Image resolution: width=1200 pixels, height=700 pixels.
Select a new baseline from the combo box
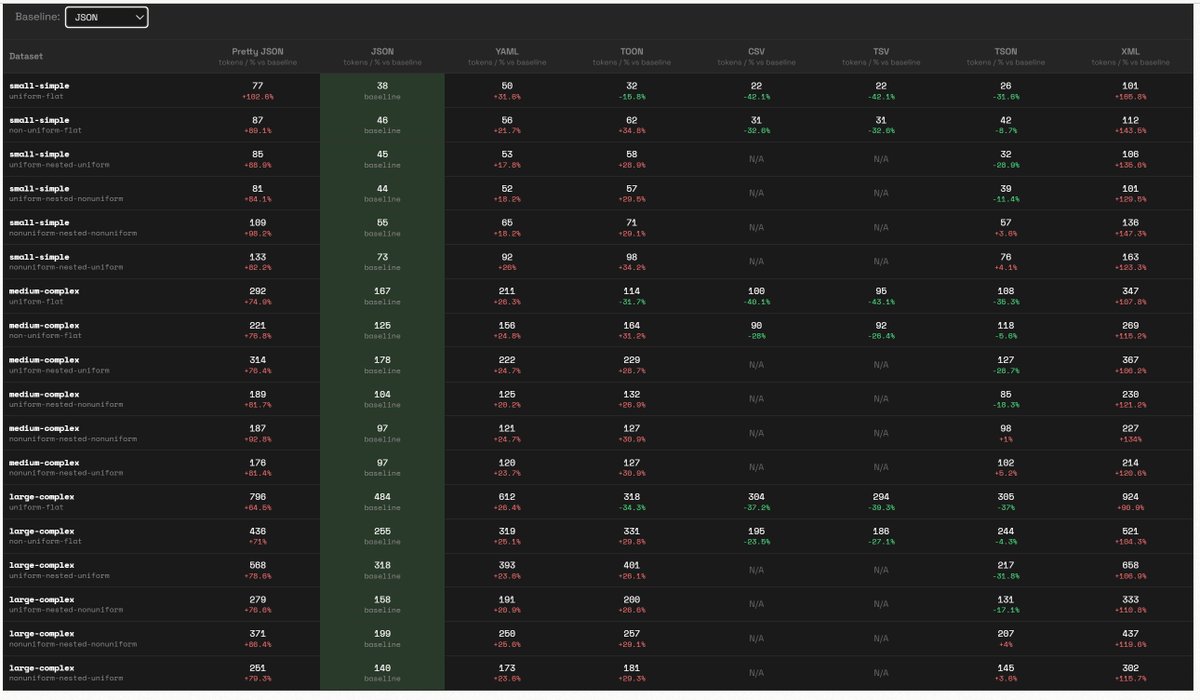pos(107,17)
